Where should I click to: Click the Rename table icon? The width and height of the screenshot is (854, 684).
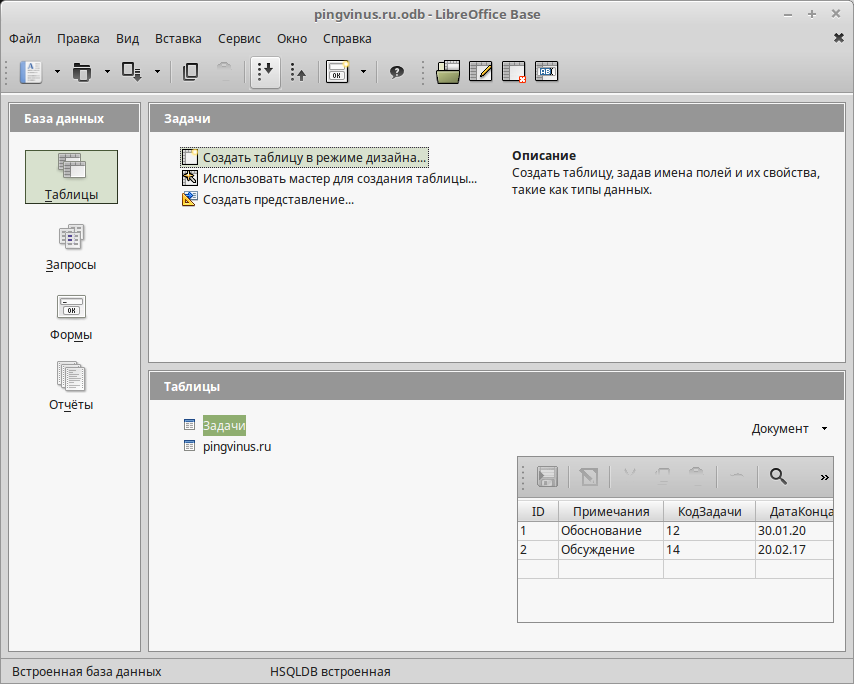click(x=546, y=72)
